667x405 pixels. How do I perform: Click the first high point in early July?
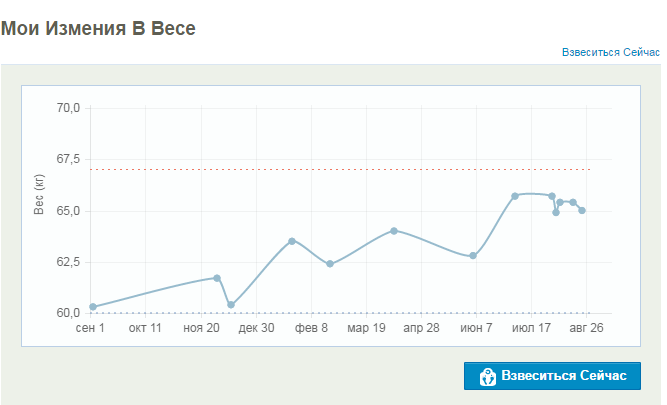click(x=515, y=196)
